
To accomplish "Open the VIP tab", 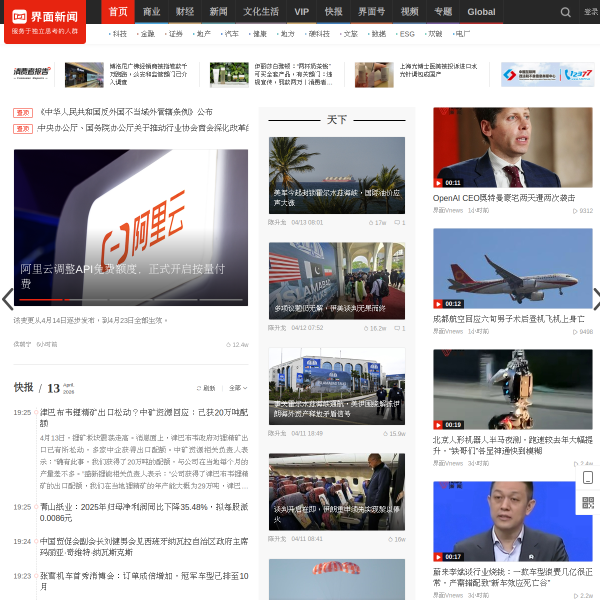I will (302, 12).
